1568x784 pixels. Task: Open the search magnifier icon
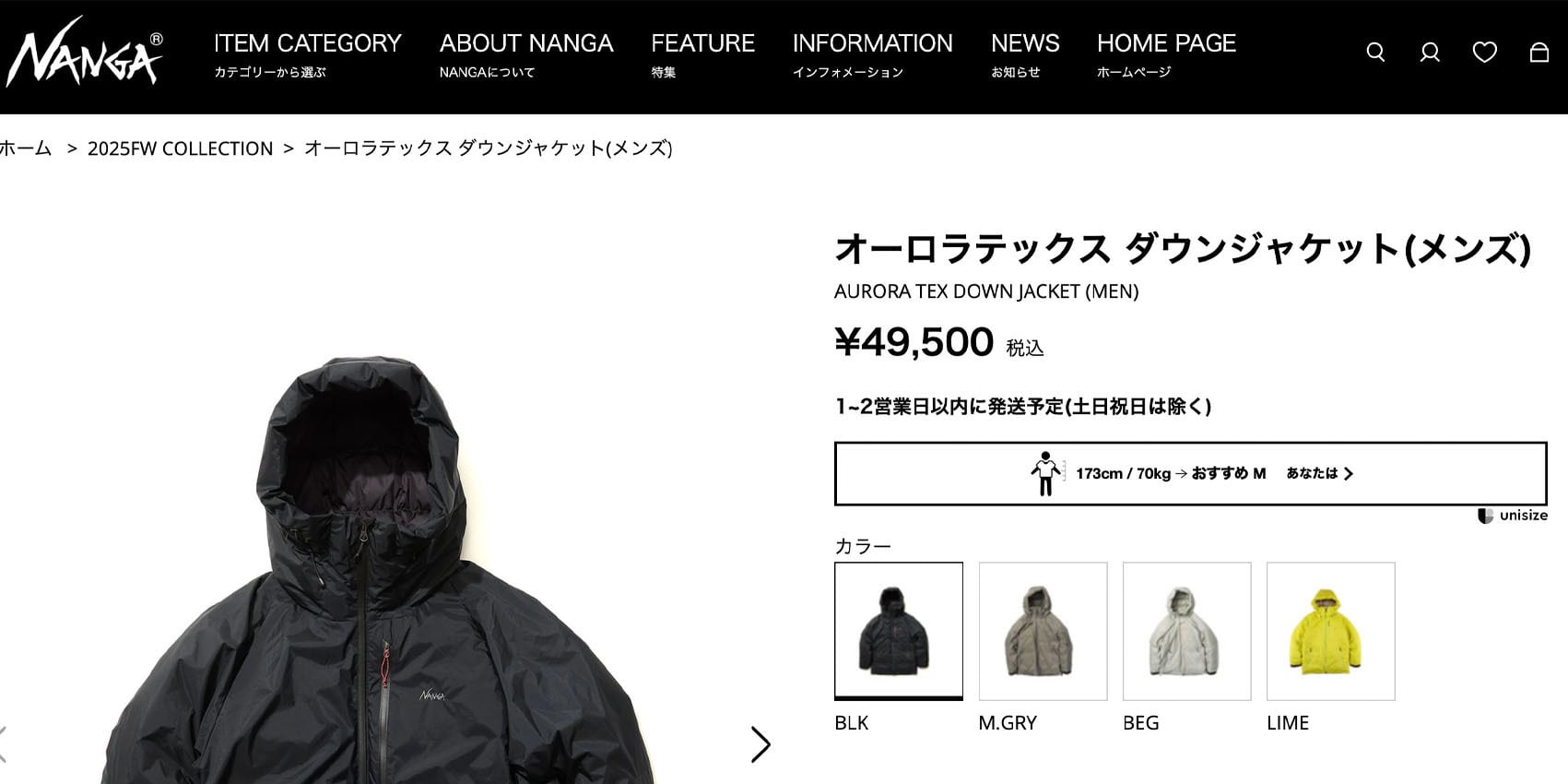(x=1375, y=53)
